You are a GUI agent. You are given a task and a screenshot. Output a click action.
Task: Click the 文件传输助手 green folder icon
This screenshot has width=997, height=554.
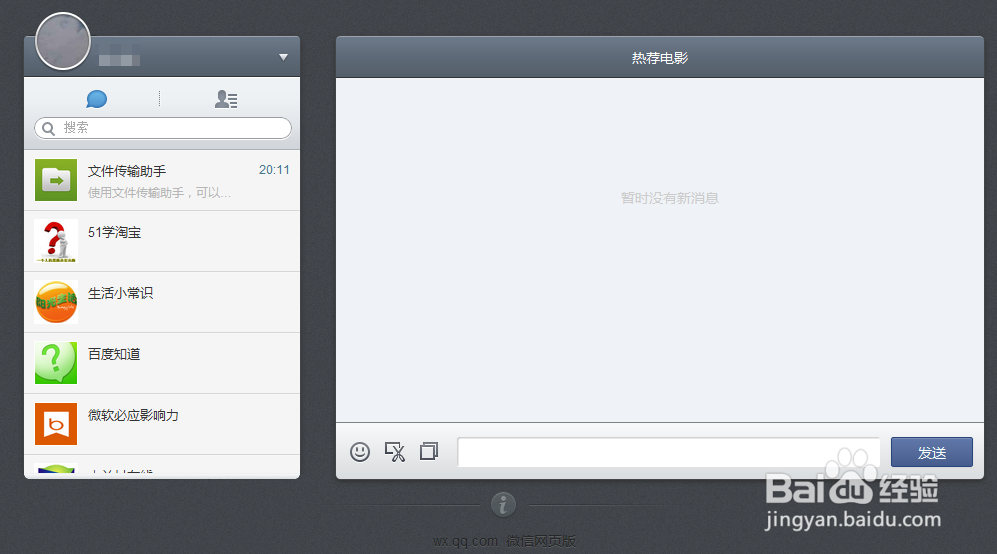click(56, 180)
